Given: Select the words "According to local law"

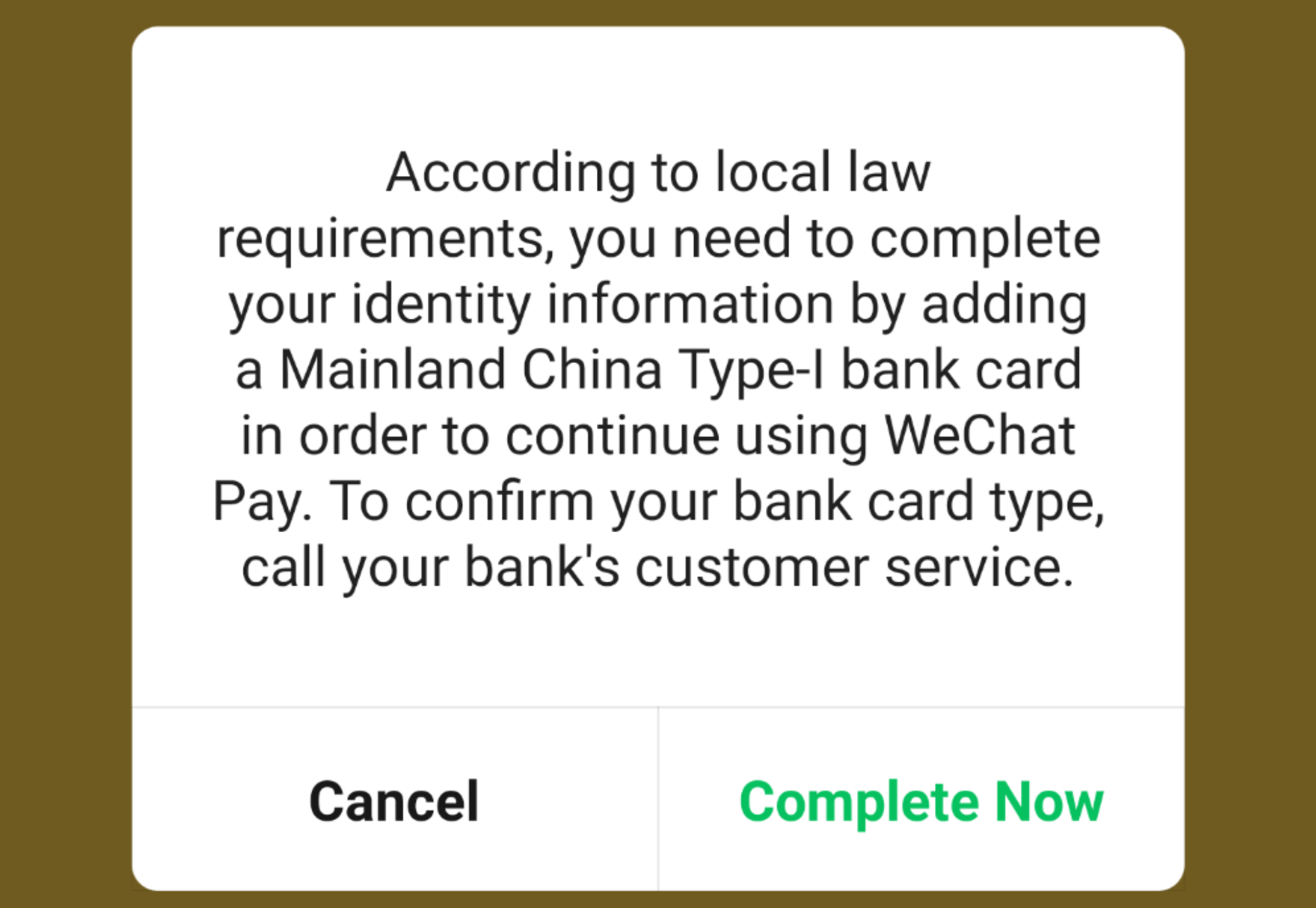Looking at the screenshot, I should click(658, 172).
